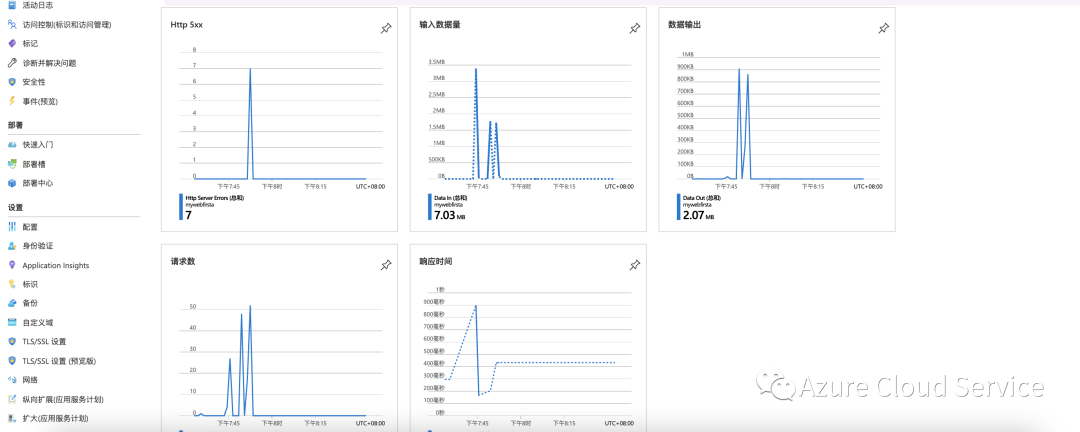Viewport: 1080px width, 432px height.
Task: Click the Http 5xx chart title
Action: pyautogui.click(x=187, y=25)
